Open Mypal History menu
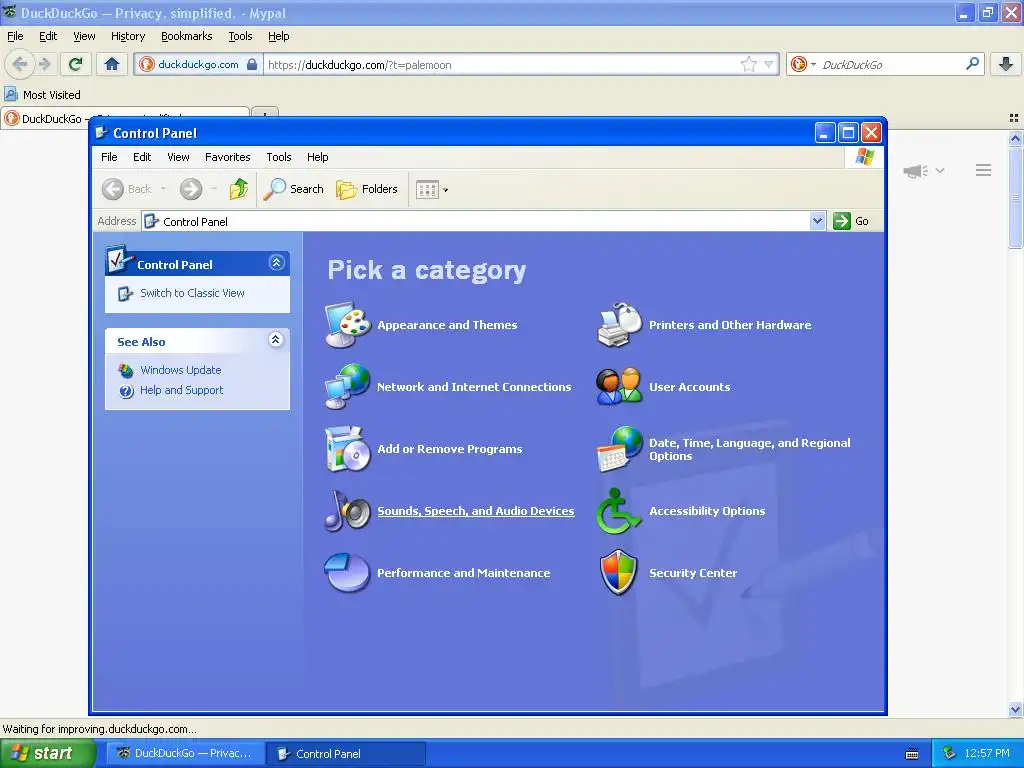 pyautogui.click(x=128, y=36)
